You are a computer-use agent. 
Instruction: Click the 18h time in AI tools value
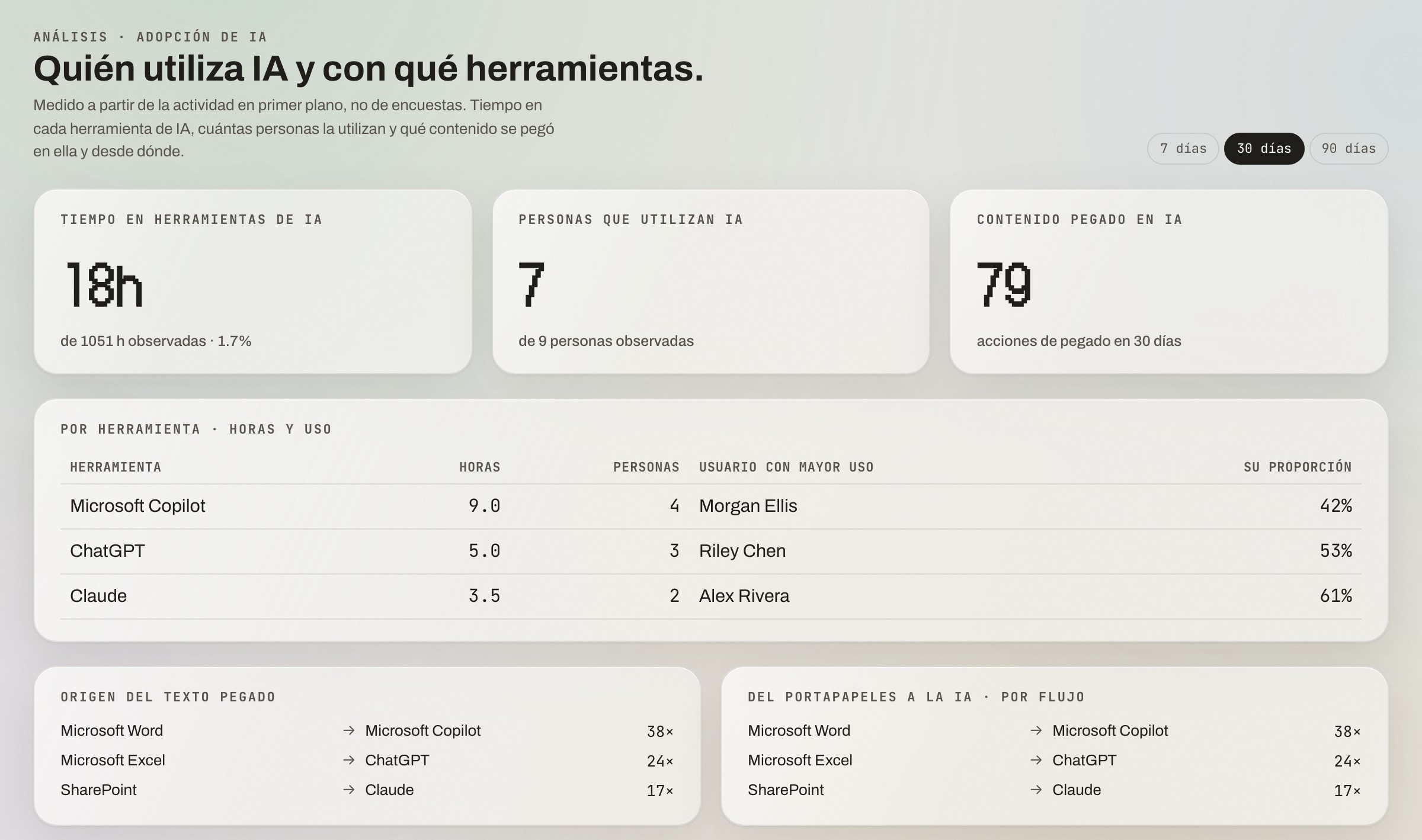(x=104, y=285)
